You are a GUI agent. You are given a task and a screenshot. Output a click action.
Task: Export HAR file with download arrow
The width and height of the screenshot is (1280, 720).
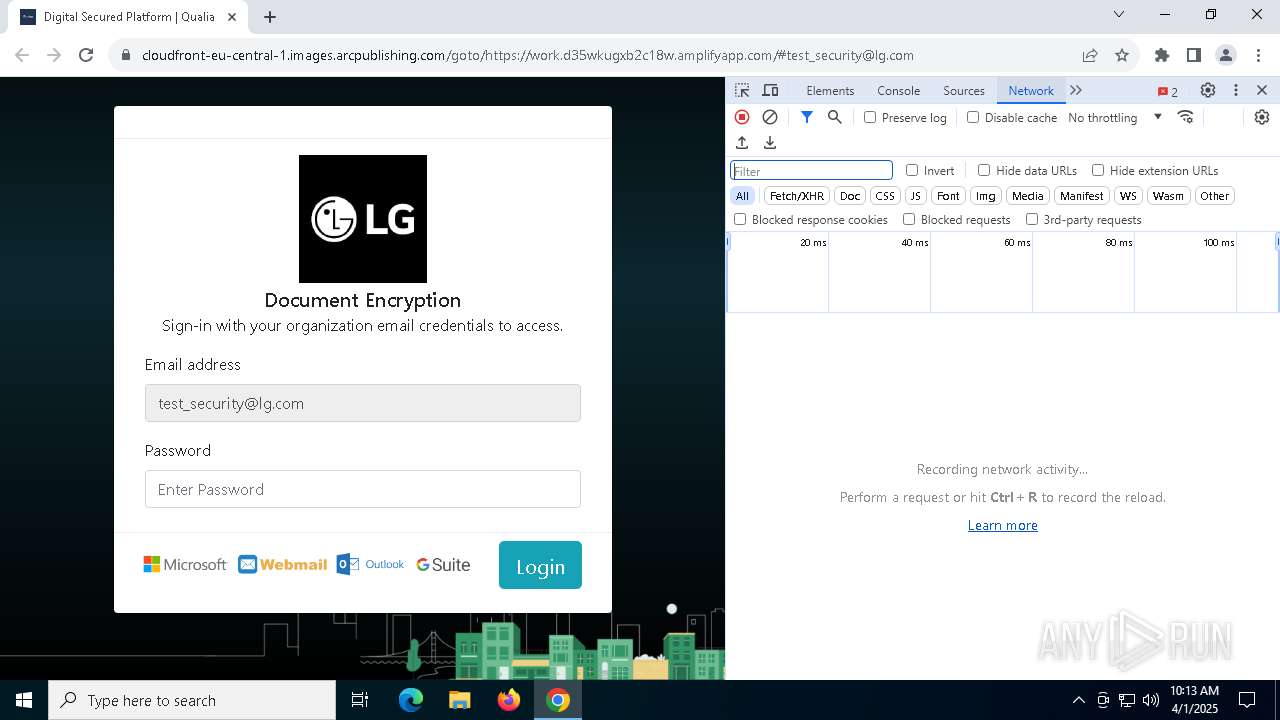(770, 143)
